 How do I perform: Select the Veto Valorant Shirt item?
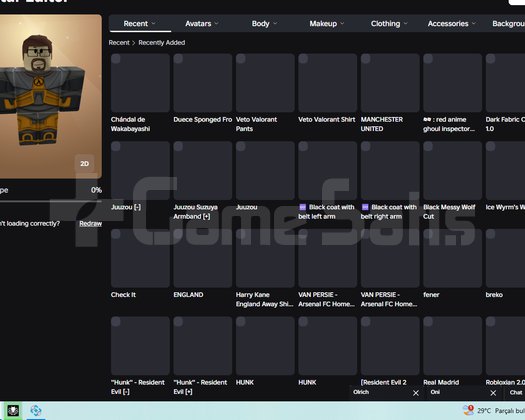click(x=327, y=83)
